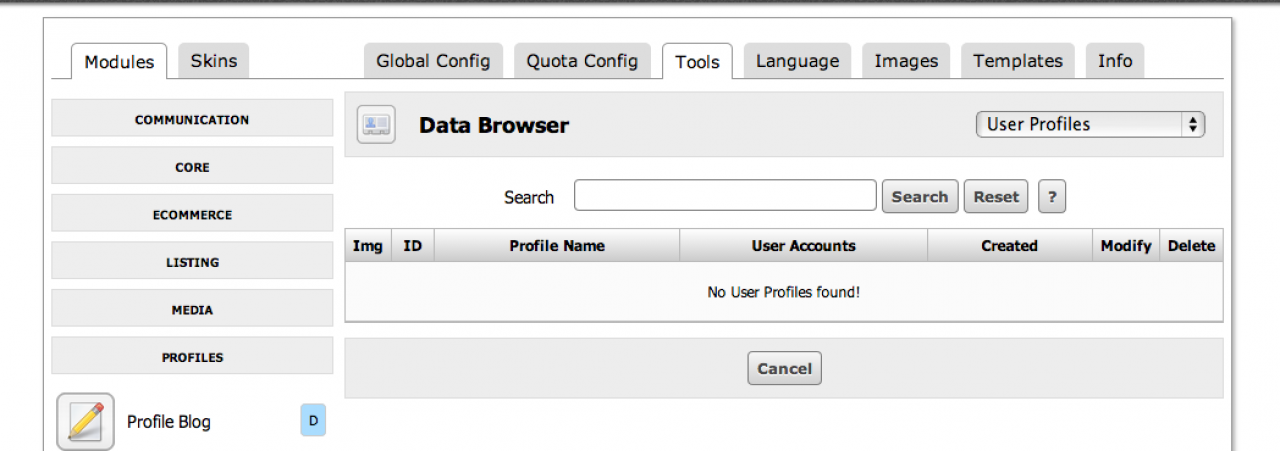This screenshot has width=1280, height=451.
Task: Focus the Search text field
Action: pos(725,196)
